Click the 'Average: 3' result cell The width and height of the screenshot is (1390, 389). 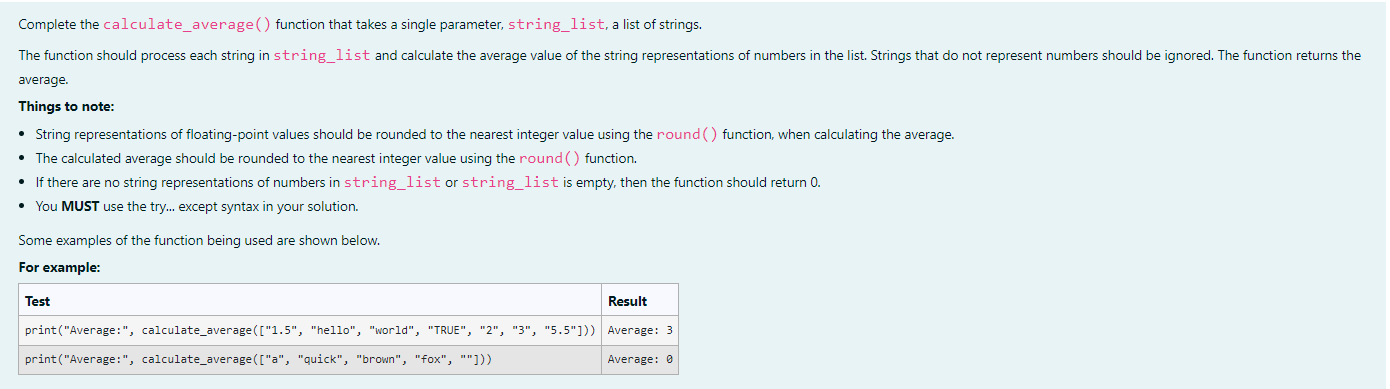pos(640,330)
